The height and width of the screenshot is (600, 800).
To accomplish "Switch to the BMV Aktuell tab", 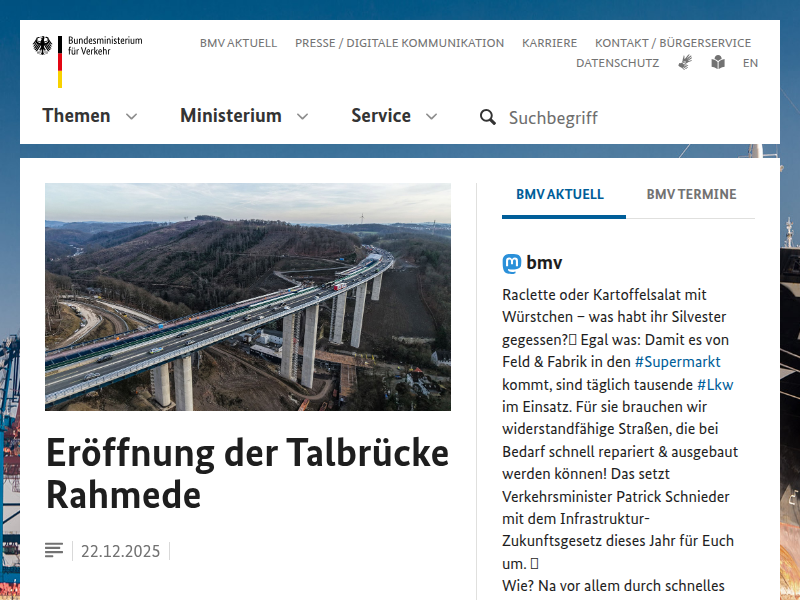I will [x=560, y=195].
